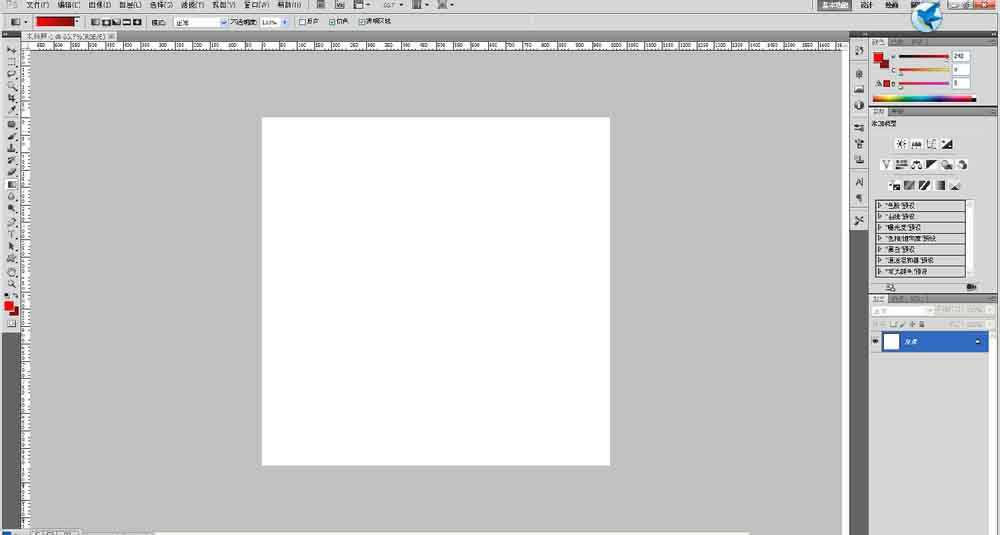1000x535 pixels.
Task: Select the Crop tool
Action: 12,98
